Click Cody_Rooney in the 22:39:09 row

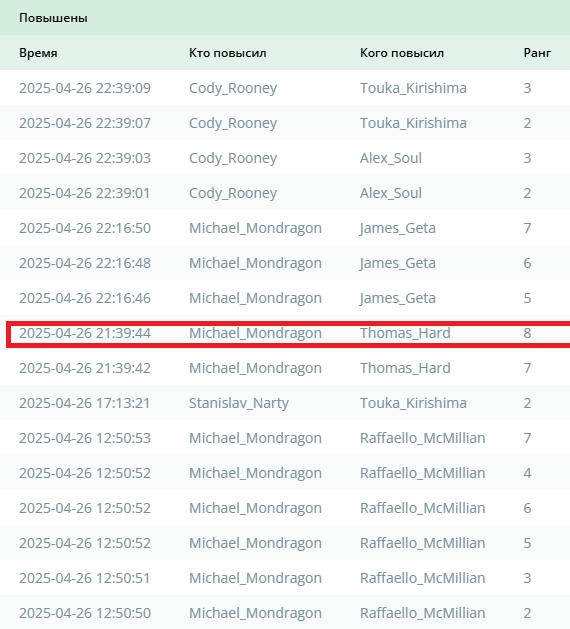(233, 88)
